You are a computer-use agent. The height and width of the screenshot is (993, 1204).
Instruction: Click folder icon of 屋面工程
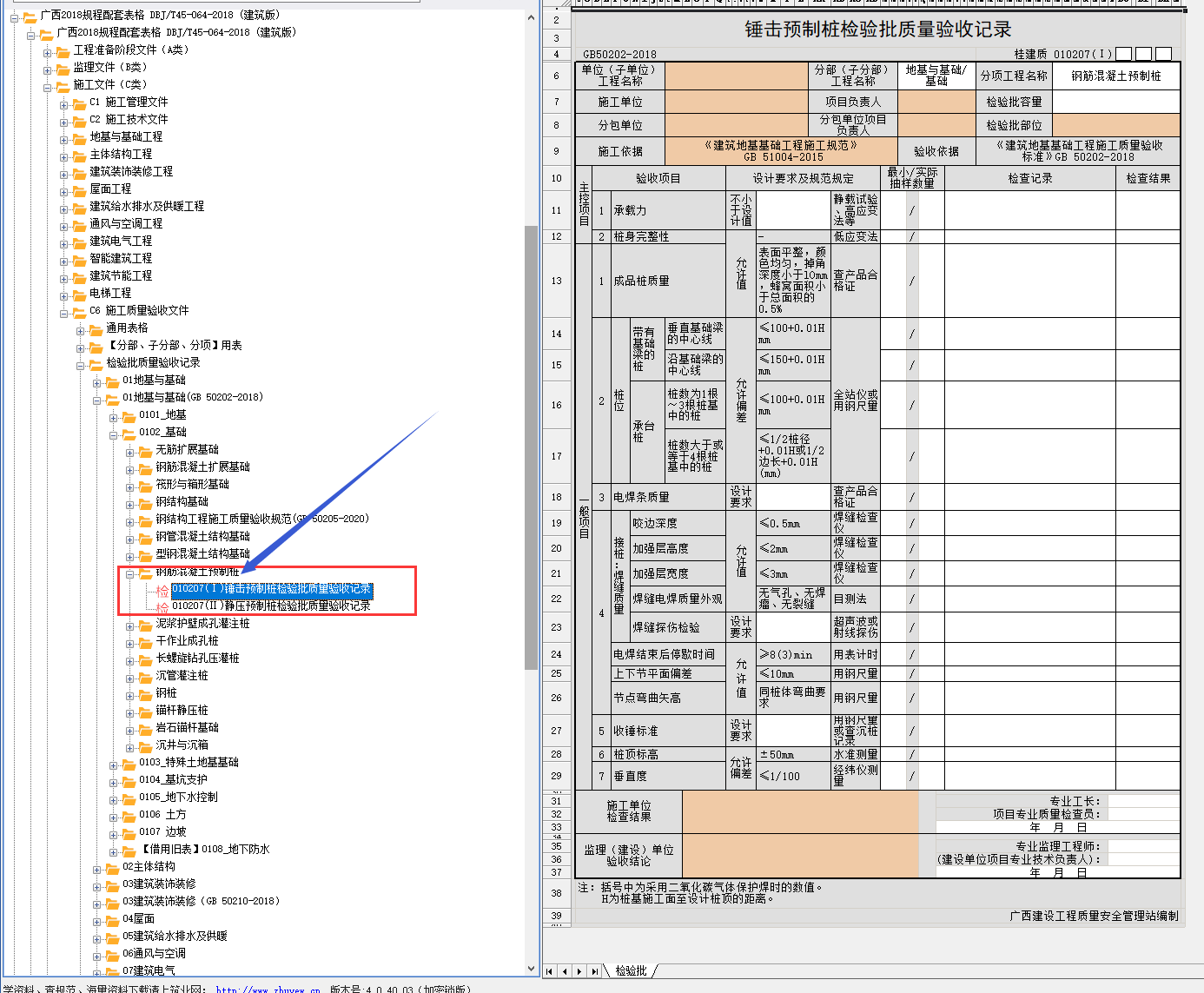tap(79, 190)
